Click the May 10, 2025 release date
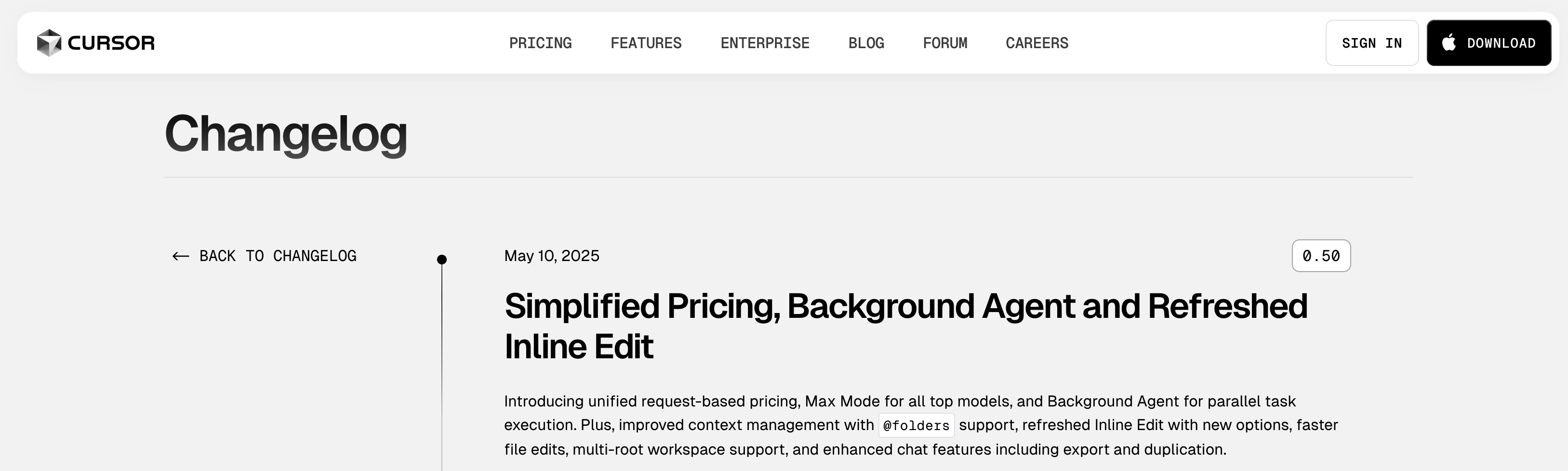Screen dimensions: 1568x471 tap(551, 256)
